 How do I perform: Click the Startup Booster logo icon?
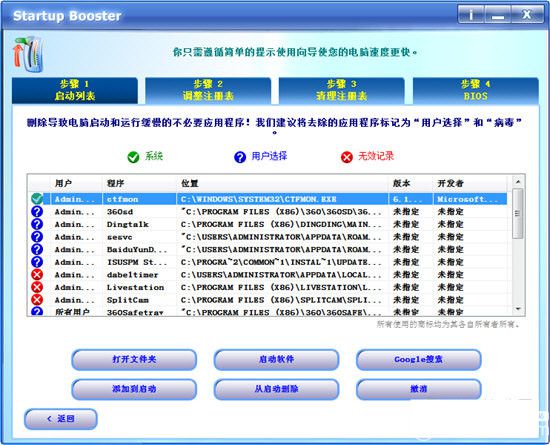tap(28, 54)
